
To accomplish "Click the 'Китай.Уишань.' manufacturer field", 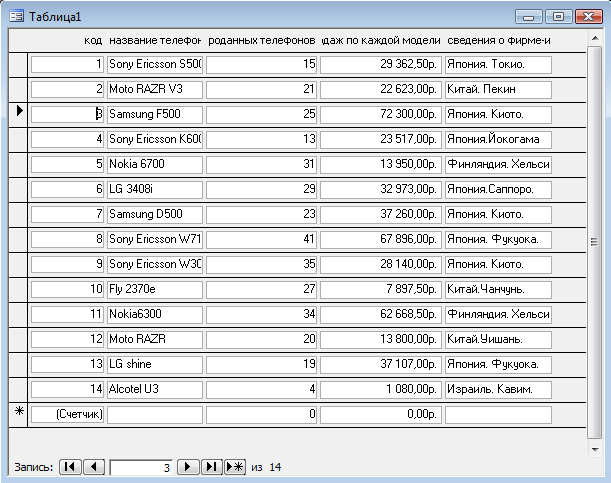I will tap(498, 339).
